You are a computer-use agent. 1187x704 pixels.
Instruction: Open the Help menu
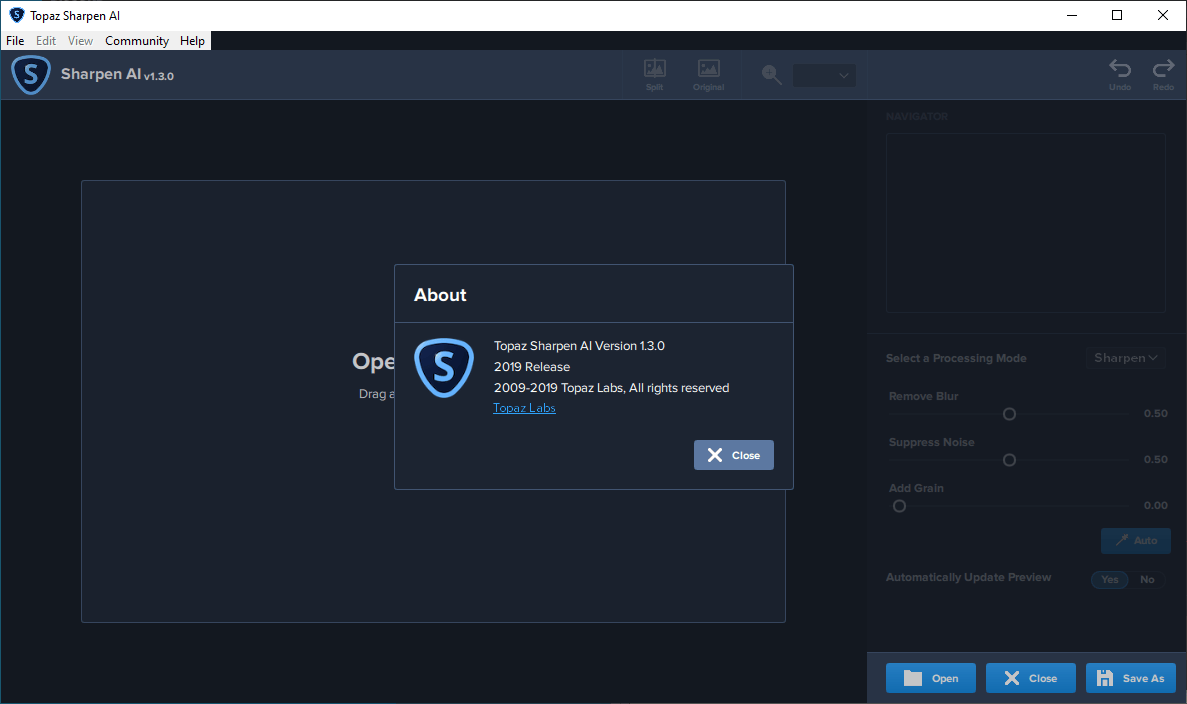(x=192, y=41)
